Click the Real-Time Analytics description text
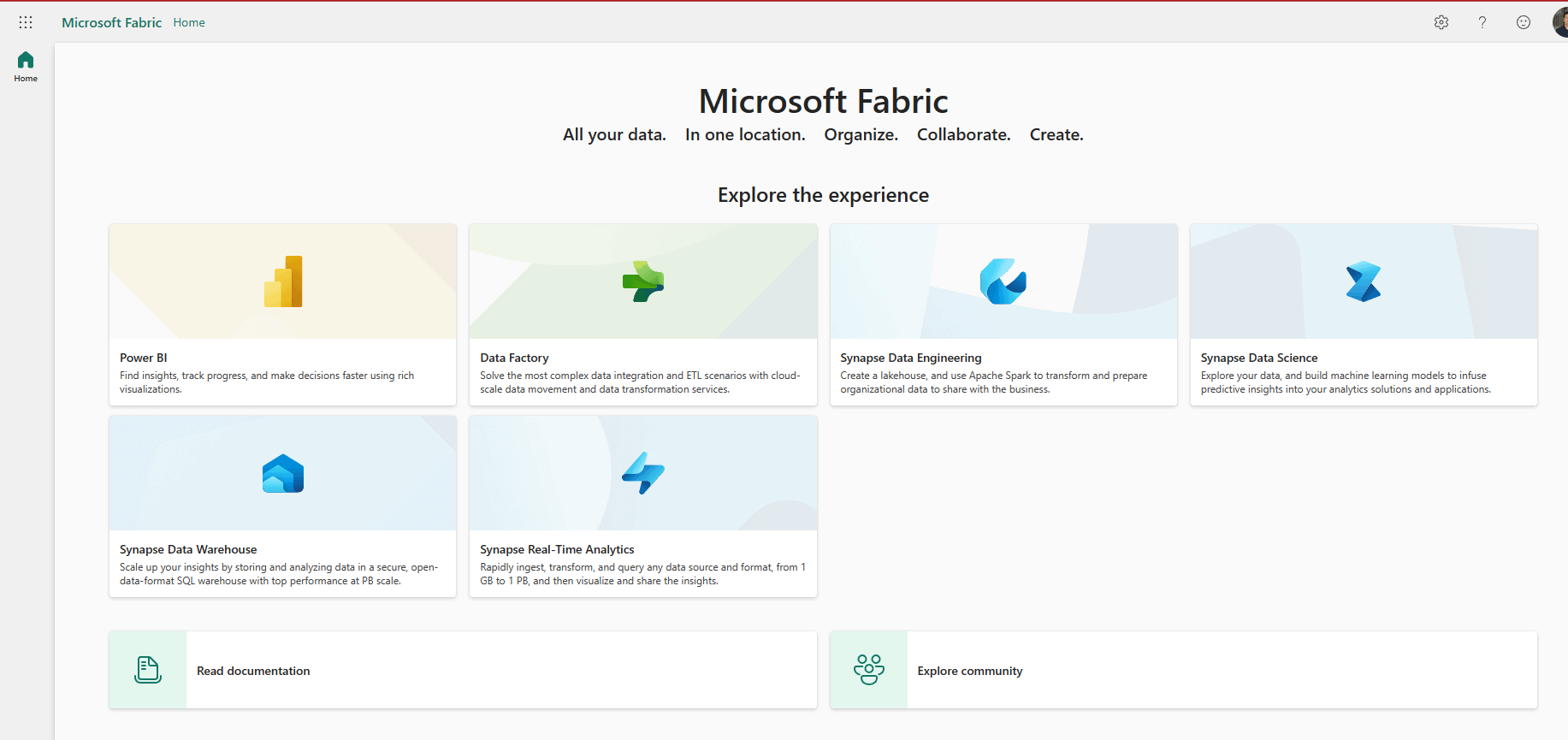Image resolution: width=1568 pixels, height=740 pixels. point(642,574)
